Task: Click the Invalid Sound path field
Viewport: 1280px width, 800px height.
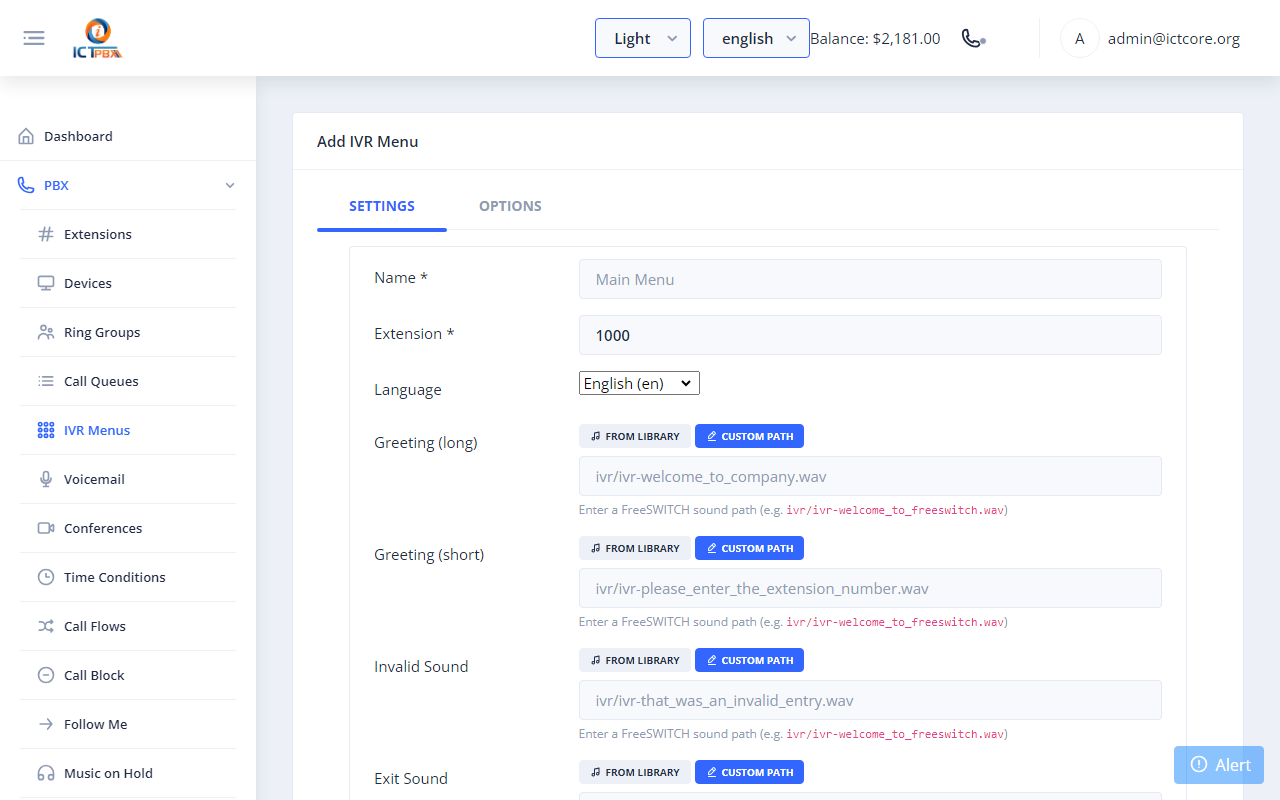Action: (870, 700)
